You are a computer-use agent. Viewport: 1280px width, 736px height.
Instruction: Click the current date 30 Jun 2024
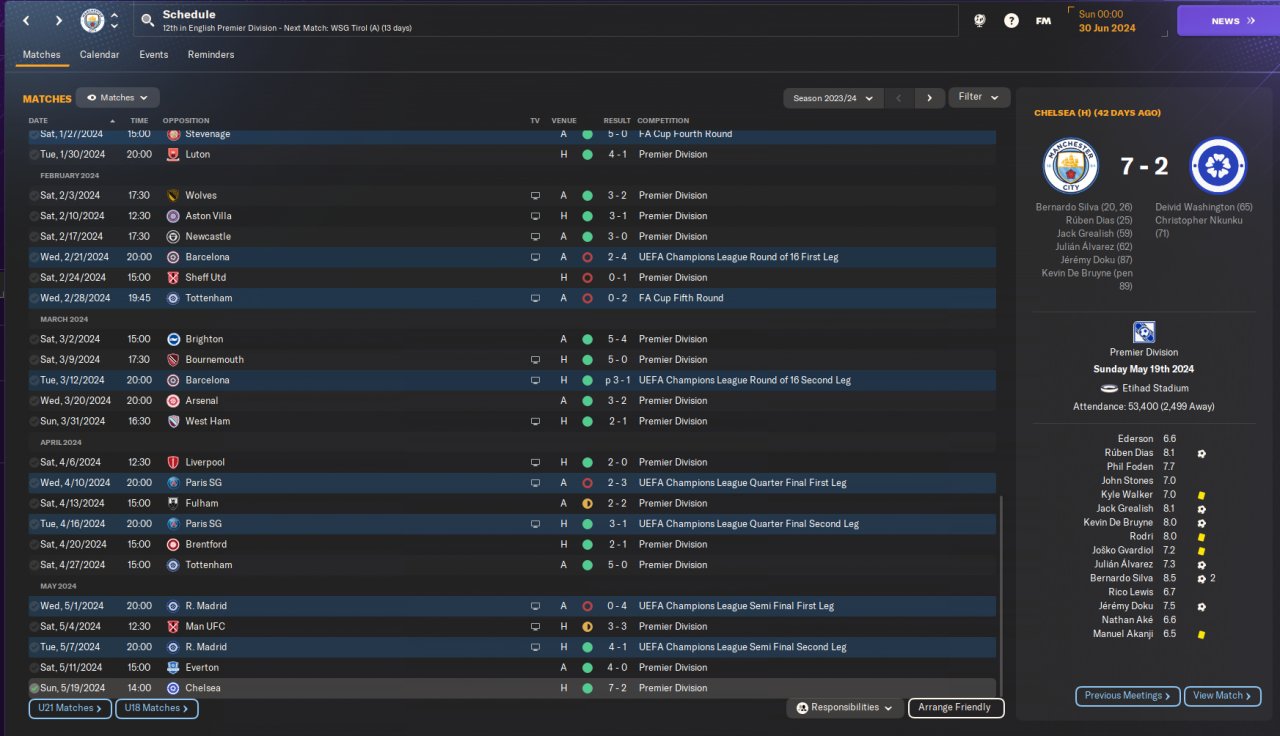(1107, 28)
